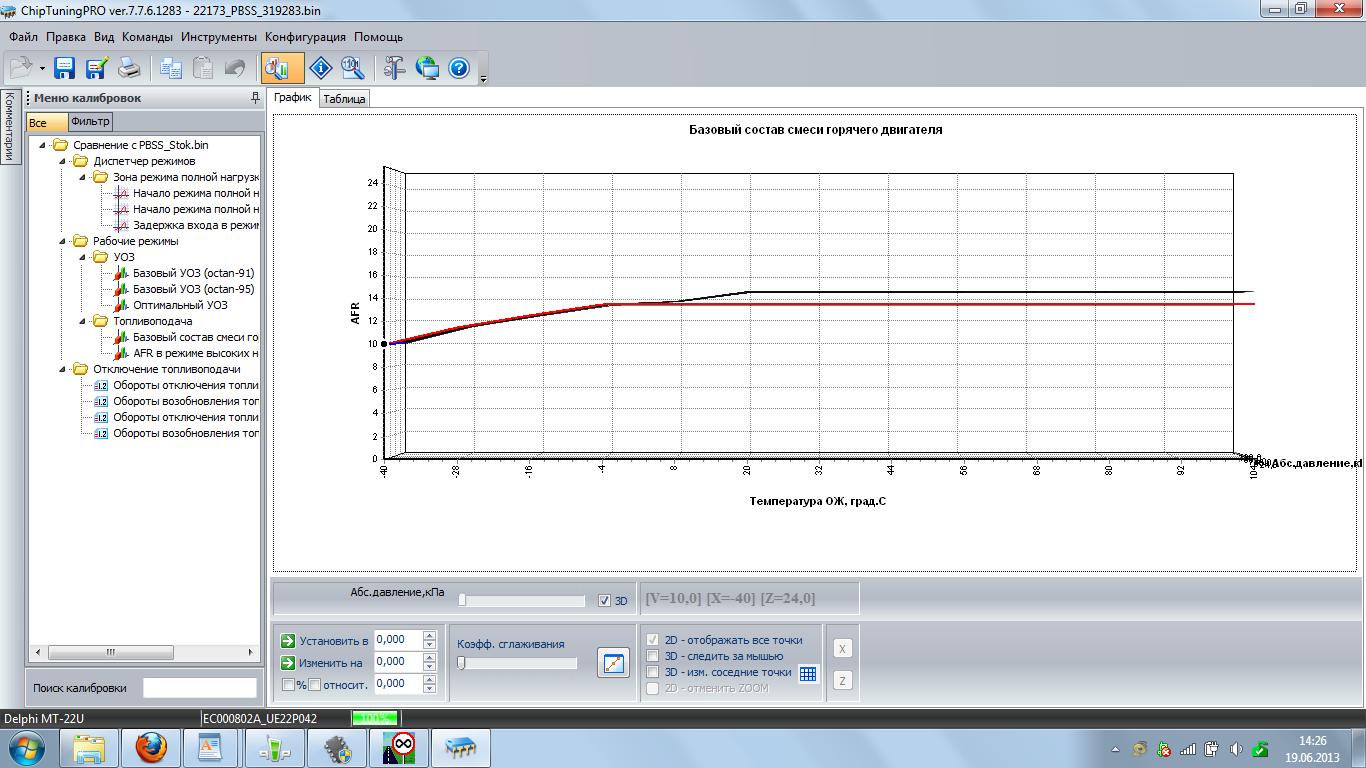Click the 'Абс.давление,кПа' slider
1366x768 pixels.
pos(522,601)
